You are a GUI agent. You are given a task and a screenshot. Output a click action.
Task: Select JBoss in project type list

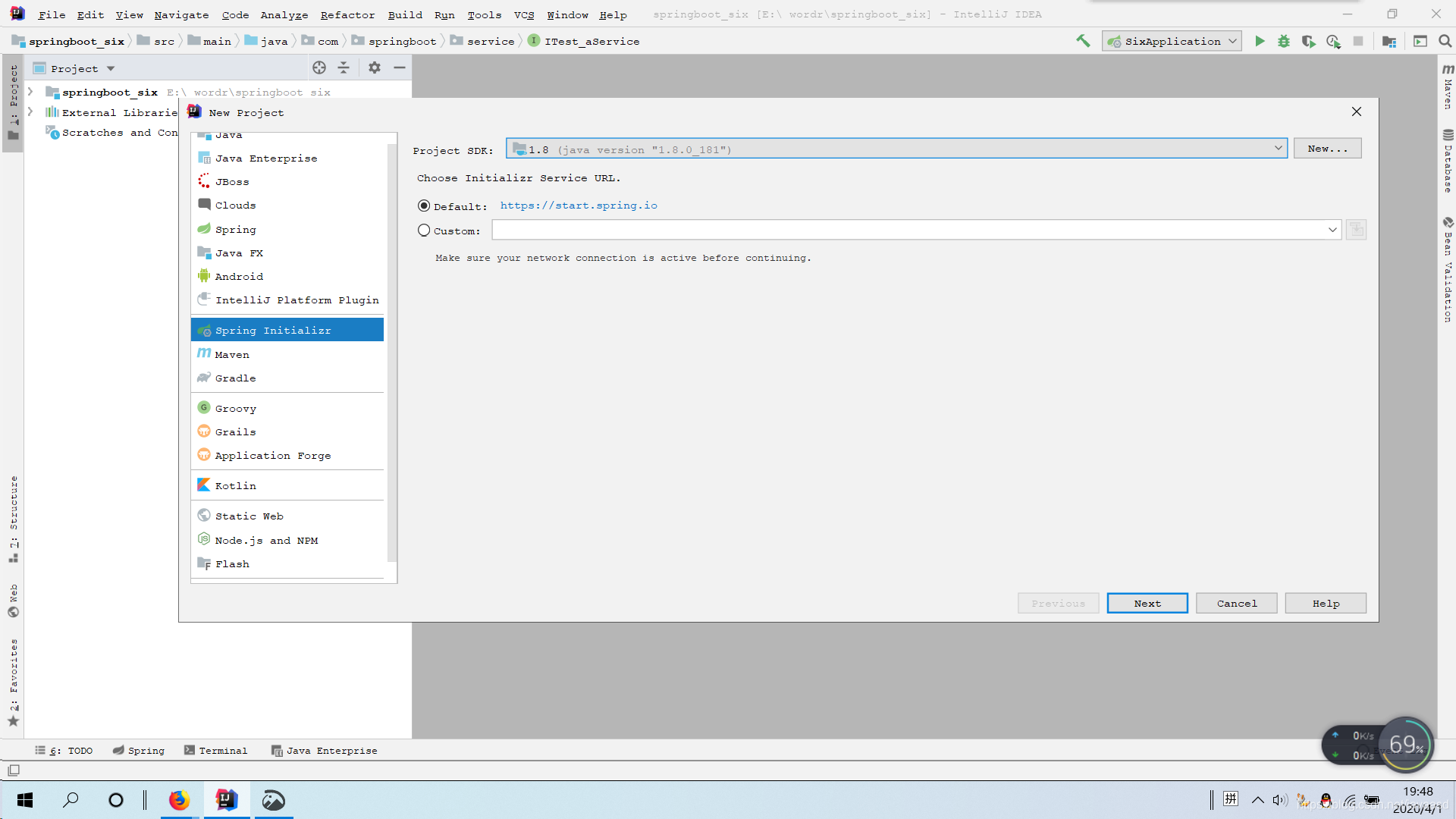[x=287, y=181]
